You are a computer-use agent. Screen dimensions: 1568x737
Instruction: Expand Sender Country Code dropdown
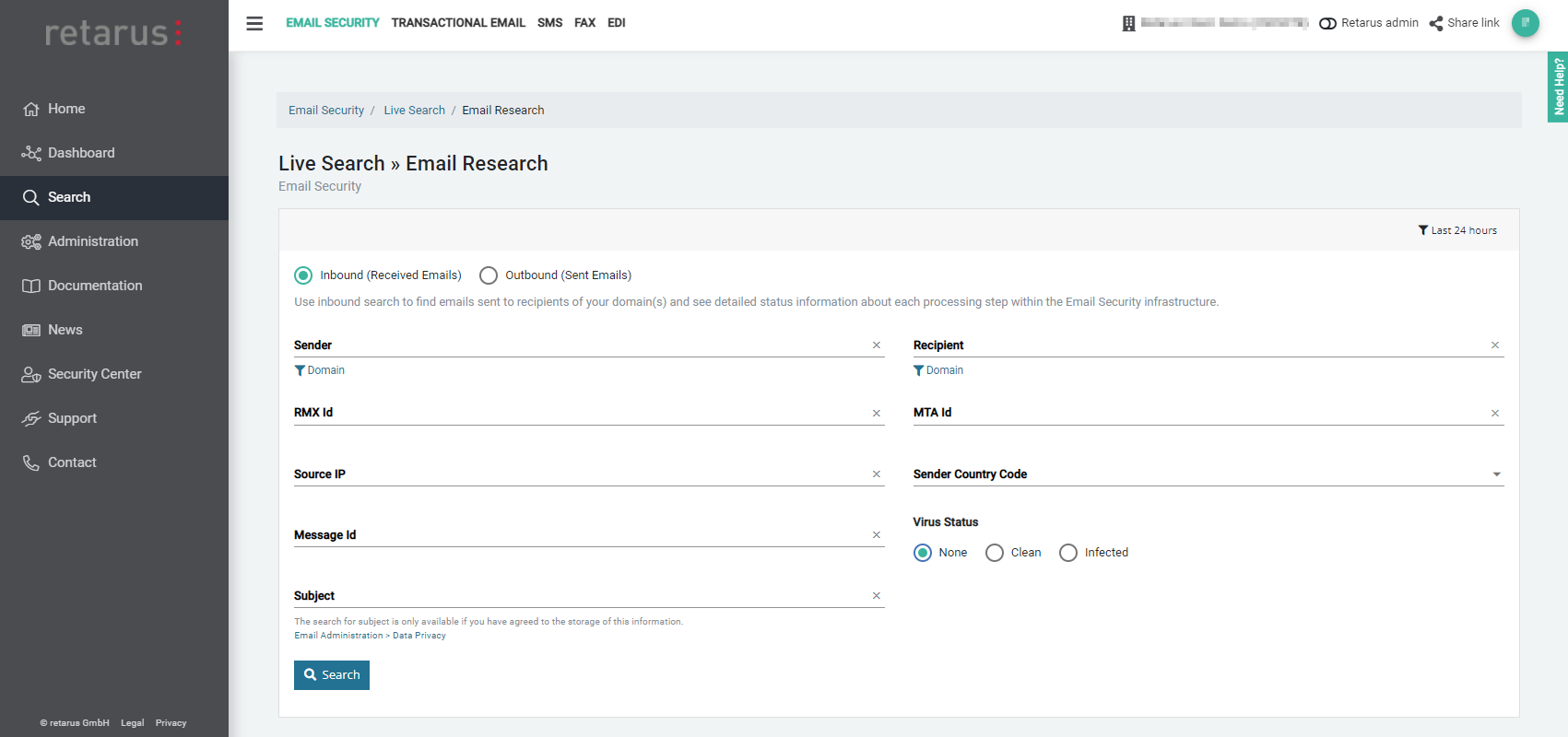click(1496, 474)
